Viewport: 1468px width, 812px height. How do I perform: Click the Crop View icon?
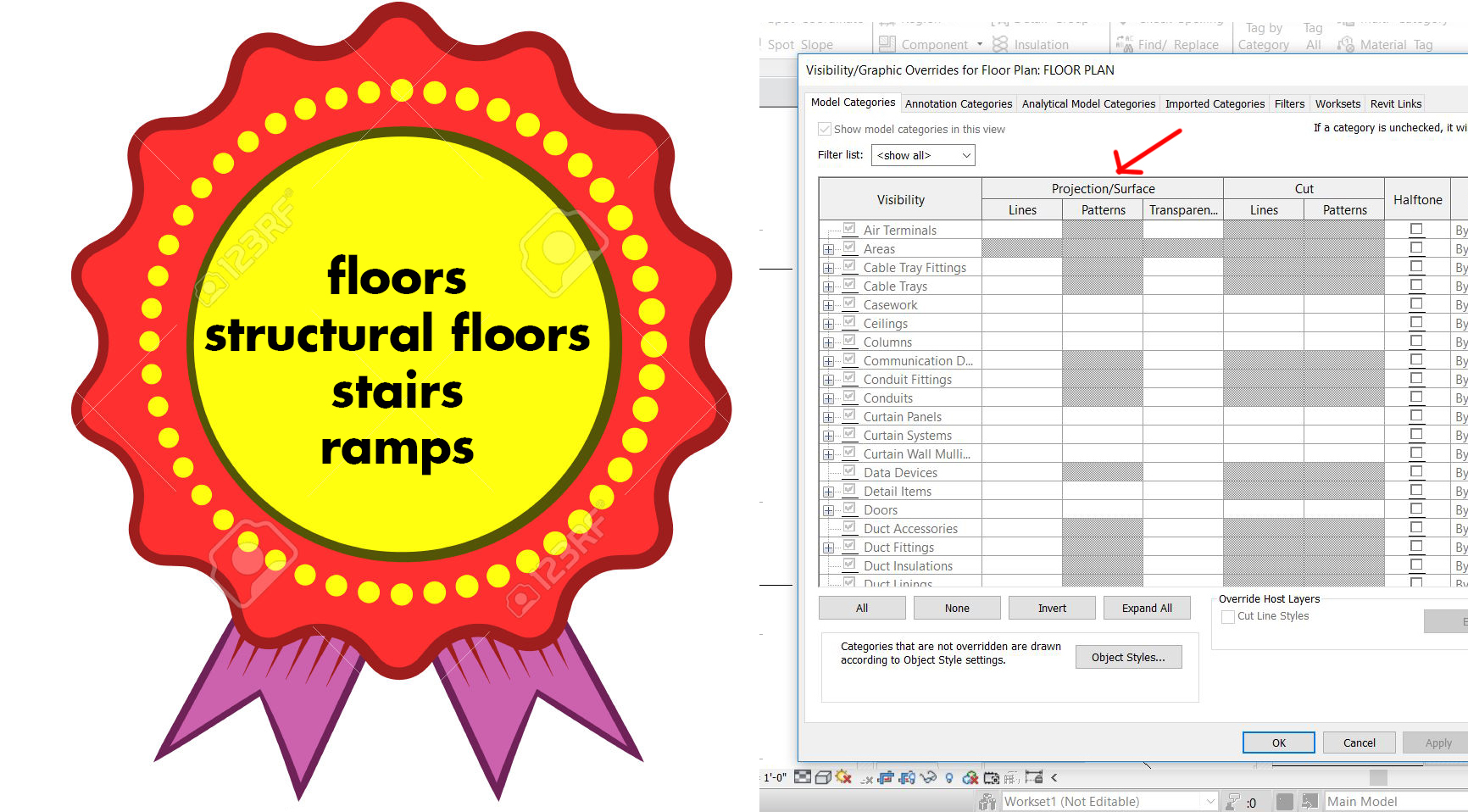pyautogui.click(x=886, y=777)
